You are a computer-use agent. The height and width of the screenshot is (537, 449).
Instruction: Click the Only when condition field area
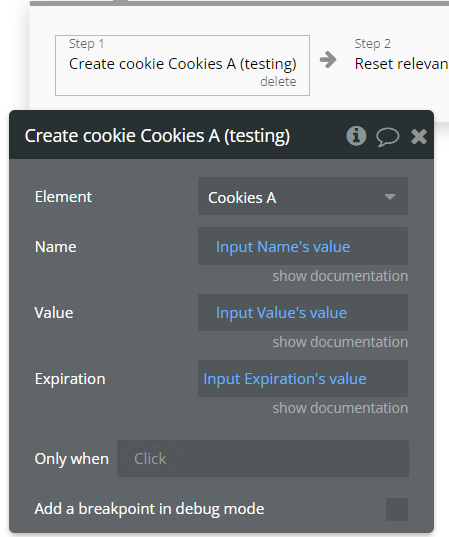(x=263, y=459)
